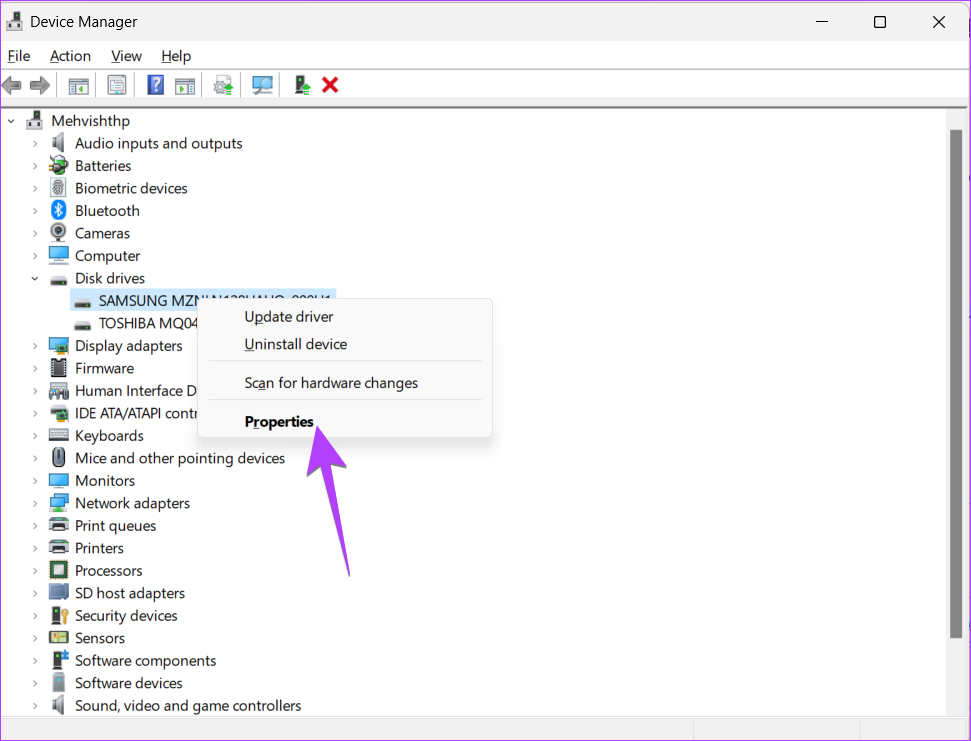Click the Network adapters icon
The height and width of the screenshot is (741, 971).
58,503
